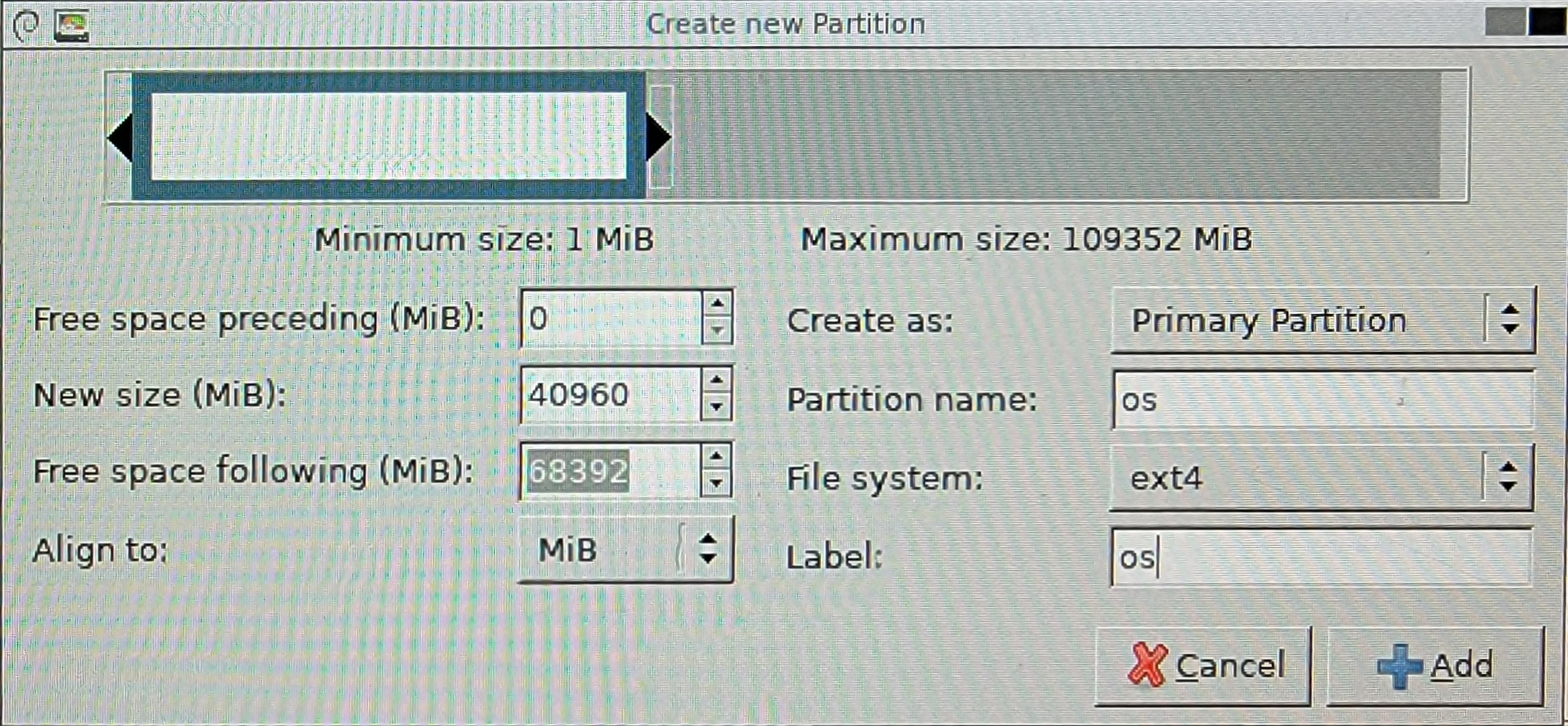The image size is (1568, 726).
Task: Click the Debian swirl icon in title bar
Action: pos(26,25)
